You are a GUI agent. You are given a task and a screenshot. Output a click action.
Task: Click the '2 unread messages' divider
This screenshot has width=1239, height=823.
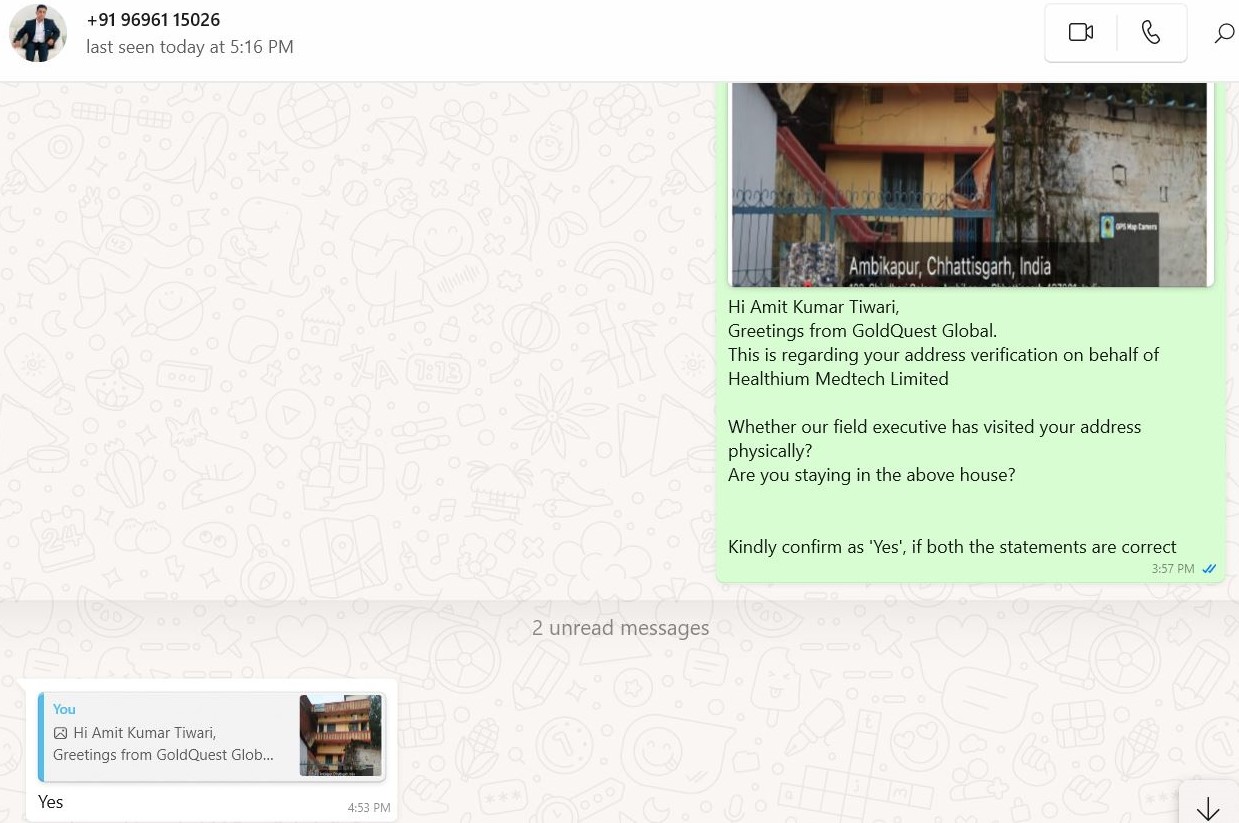click(x=620, y=628)
